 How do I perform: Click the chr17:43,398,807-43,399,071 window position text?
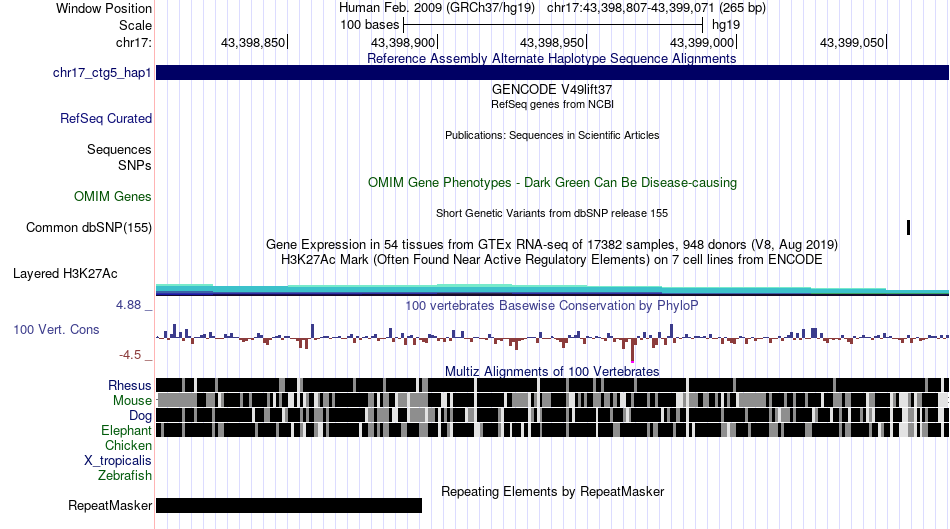tap(656, 8)
